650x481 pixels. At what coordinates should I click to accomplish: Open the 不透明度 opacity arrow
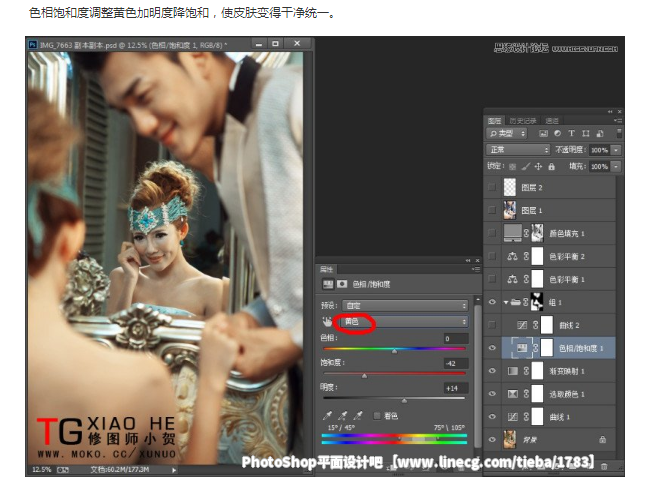click(x=616, y=150)
